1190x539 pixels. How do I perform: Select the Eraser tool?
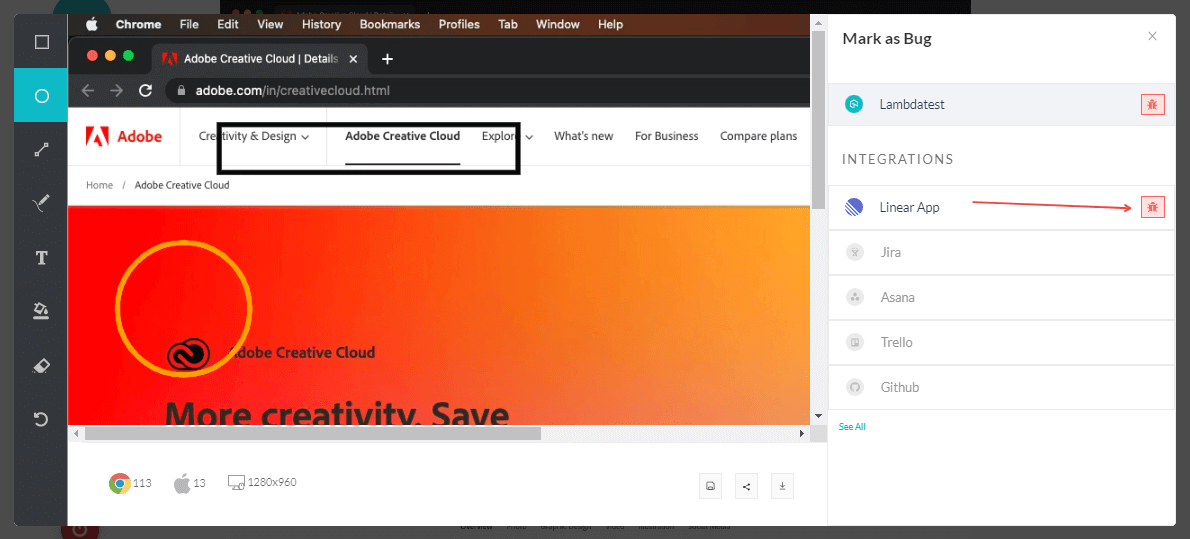pyautogui.click(x=41, y=365)
